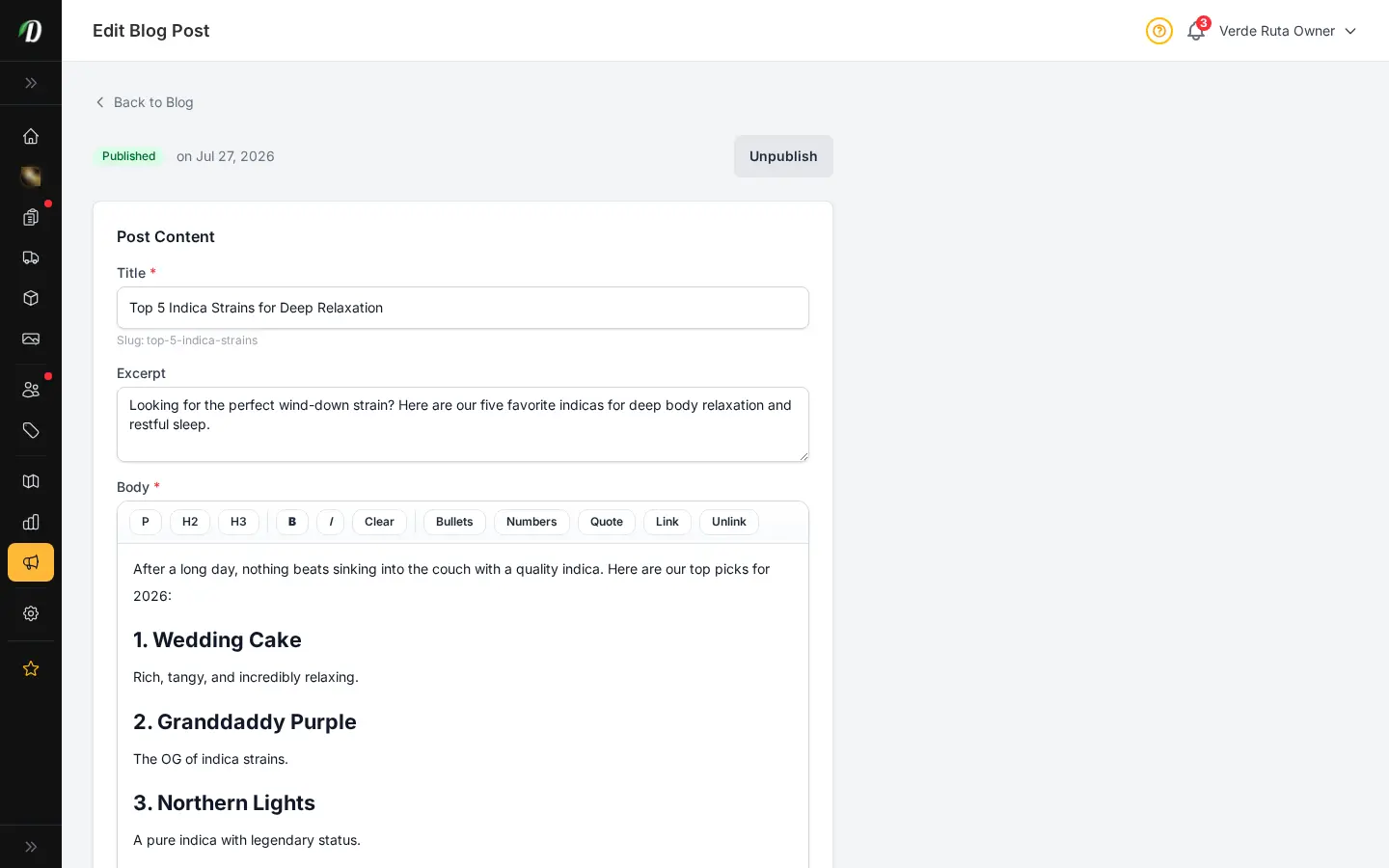Click text 'Rich, tangy, and incredibly relaxing.'
This screenshot has width=1389, height=868.
tap(246, 677)
